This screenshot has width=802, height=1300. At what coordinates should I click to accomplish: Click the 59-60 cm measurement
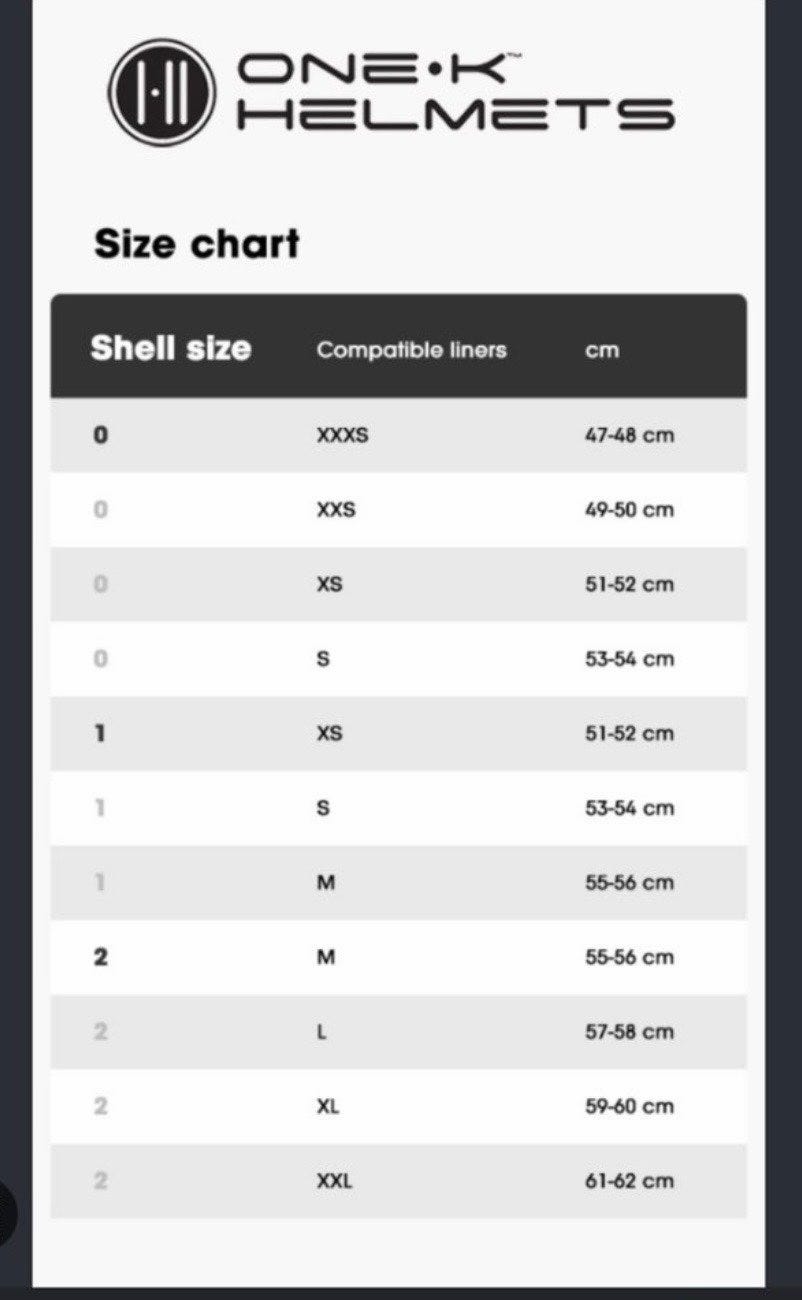pyautogui.click(x=629, y=1107)
